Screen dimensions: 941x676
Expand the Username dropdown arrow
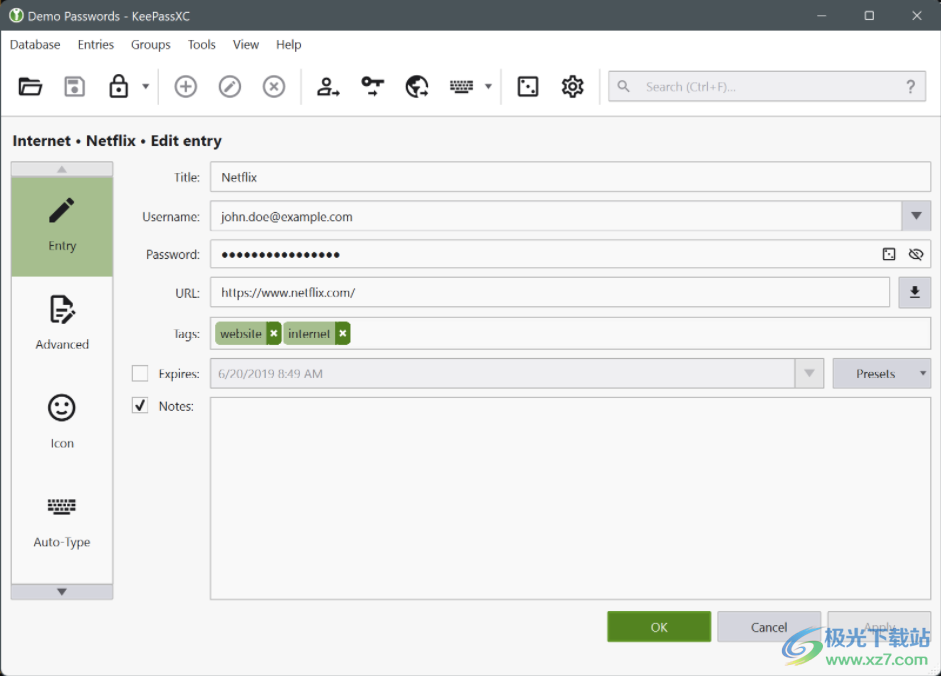point(916,216)
